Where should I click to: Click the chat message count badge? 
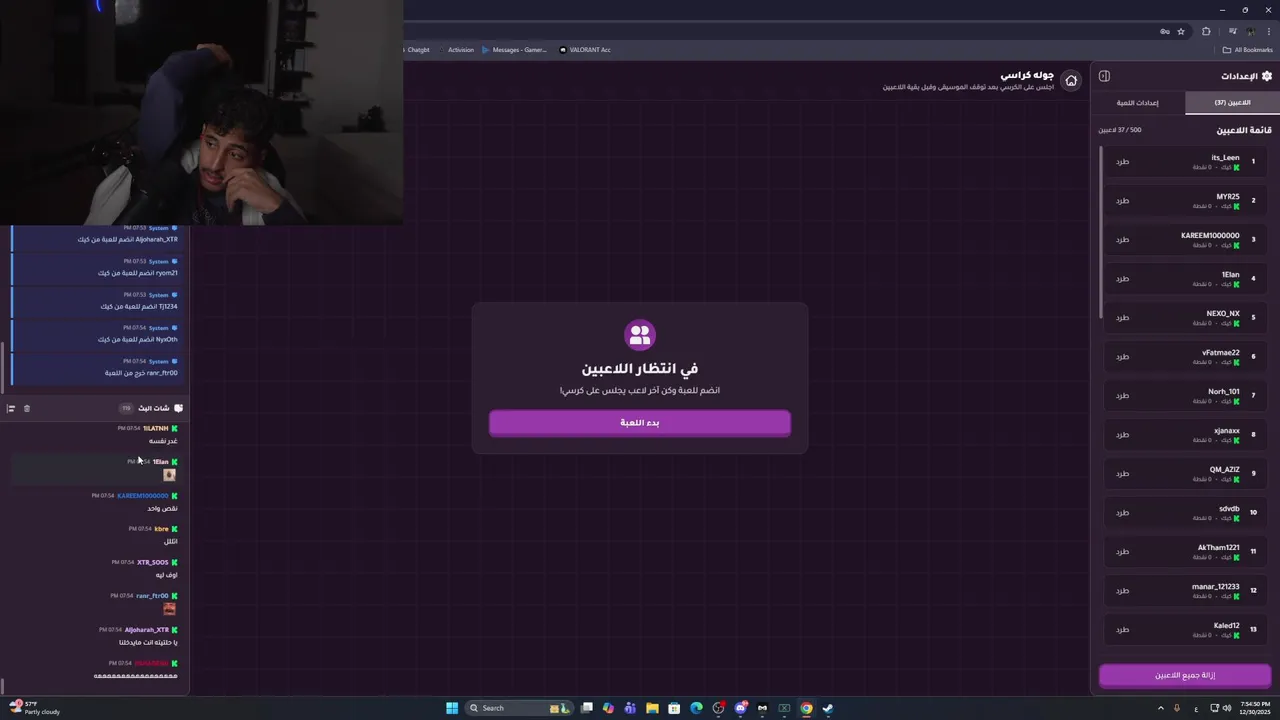[126, 408]
